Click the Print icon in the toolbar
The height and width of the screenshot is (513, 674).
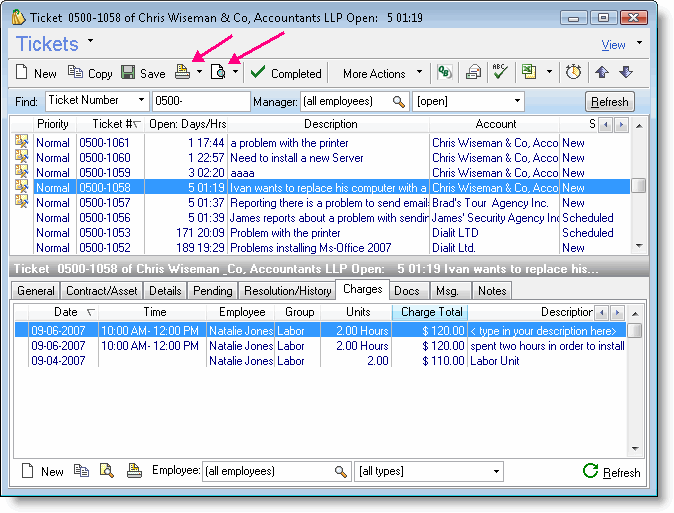pos(182,73)
